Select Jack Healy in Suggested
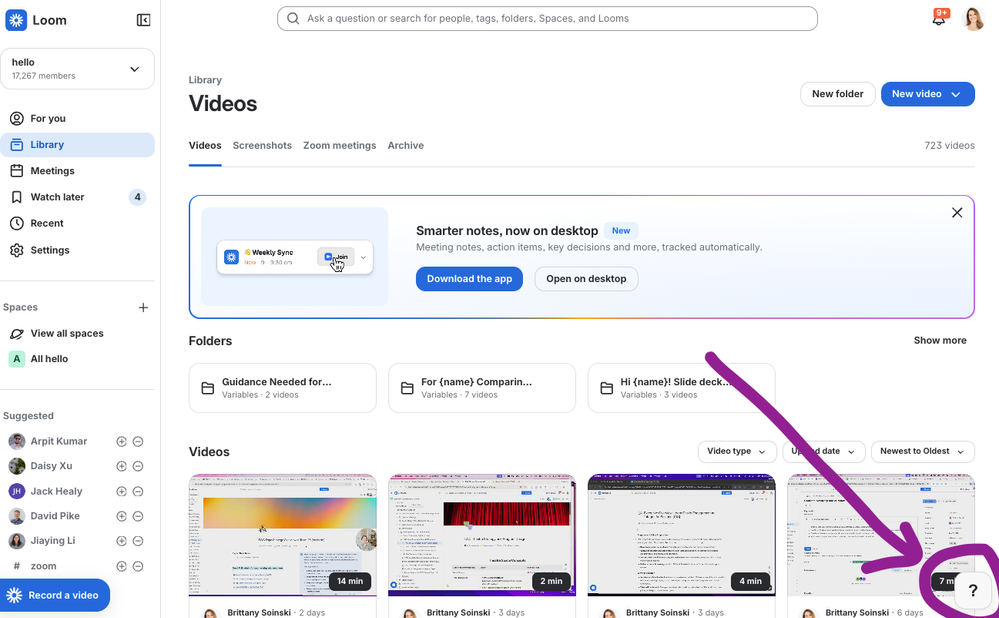The height and width of the screenshot is (618, 999). 56,491
